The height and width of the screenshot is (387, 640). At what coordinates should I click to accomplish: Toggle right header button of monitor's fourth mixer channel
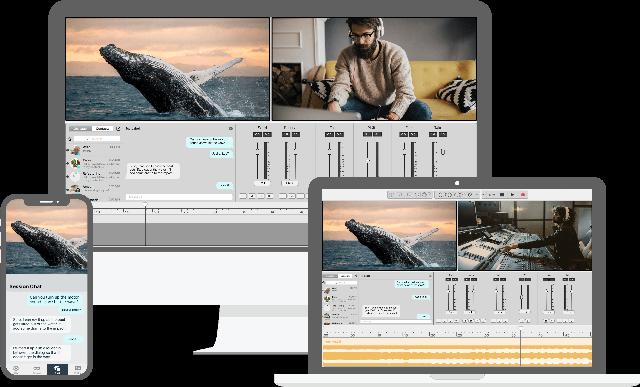click(x=378, y=134)
